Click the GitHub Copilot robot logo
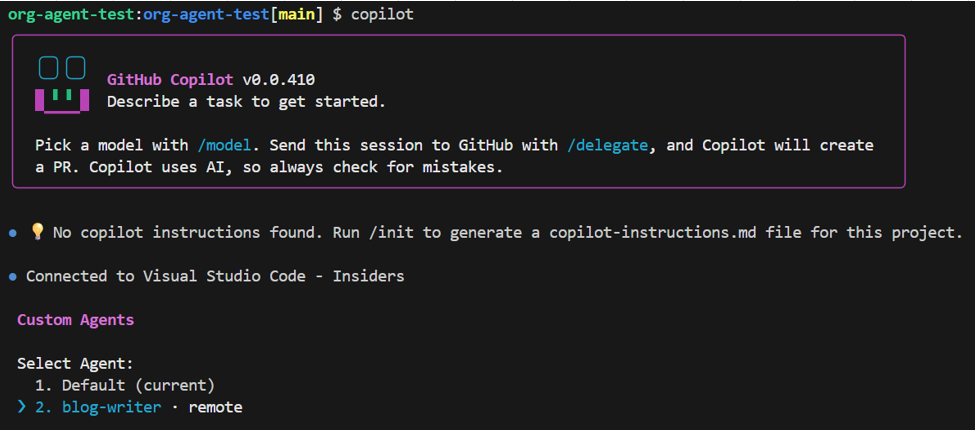Image resolution: width=975 pixels, height=430 pixels. [61, 84]
